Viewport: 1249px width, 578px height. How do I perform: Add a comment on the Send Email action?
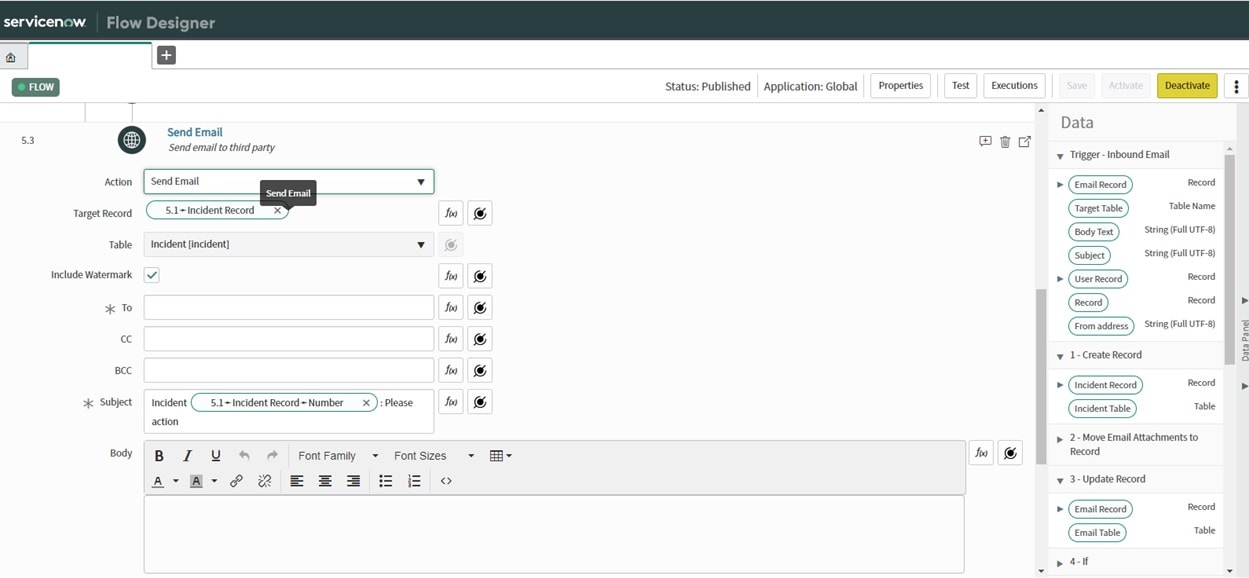click(985, 141)
